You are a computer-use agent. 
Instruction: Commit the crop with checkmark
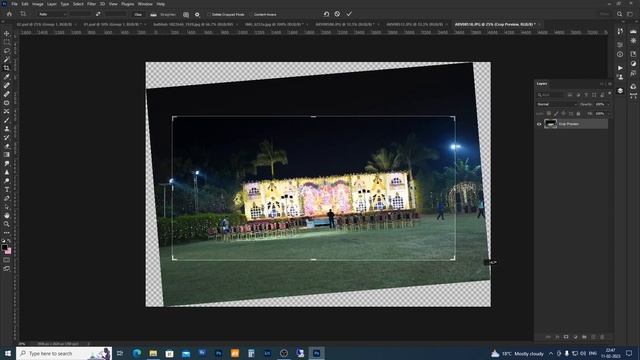[x=349, y=14]
